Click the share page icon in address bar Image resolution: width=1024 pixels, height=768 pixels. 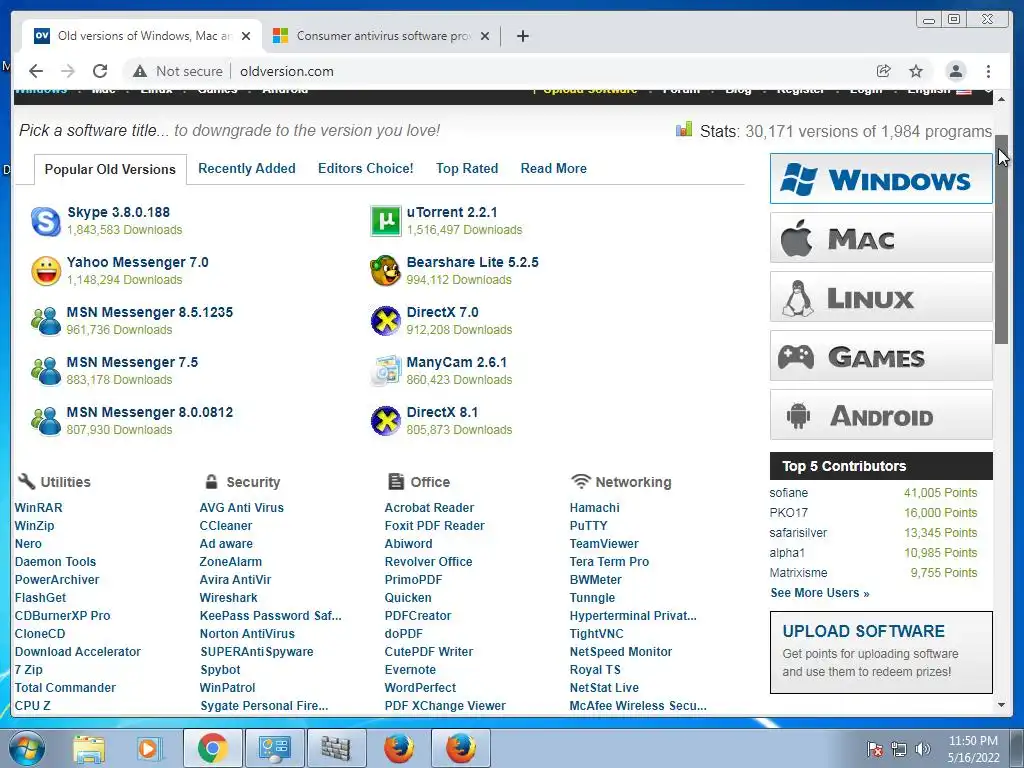point(884,71)
